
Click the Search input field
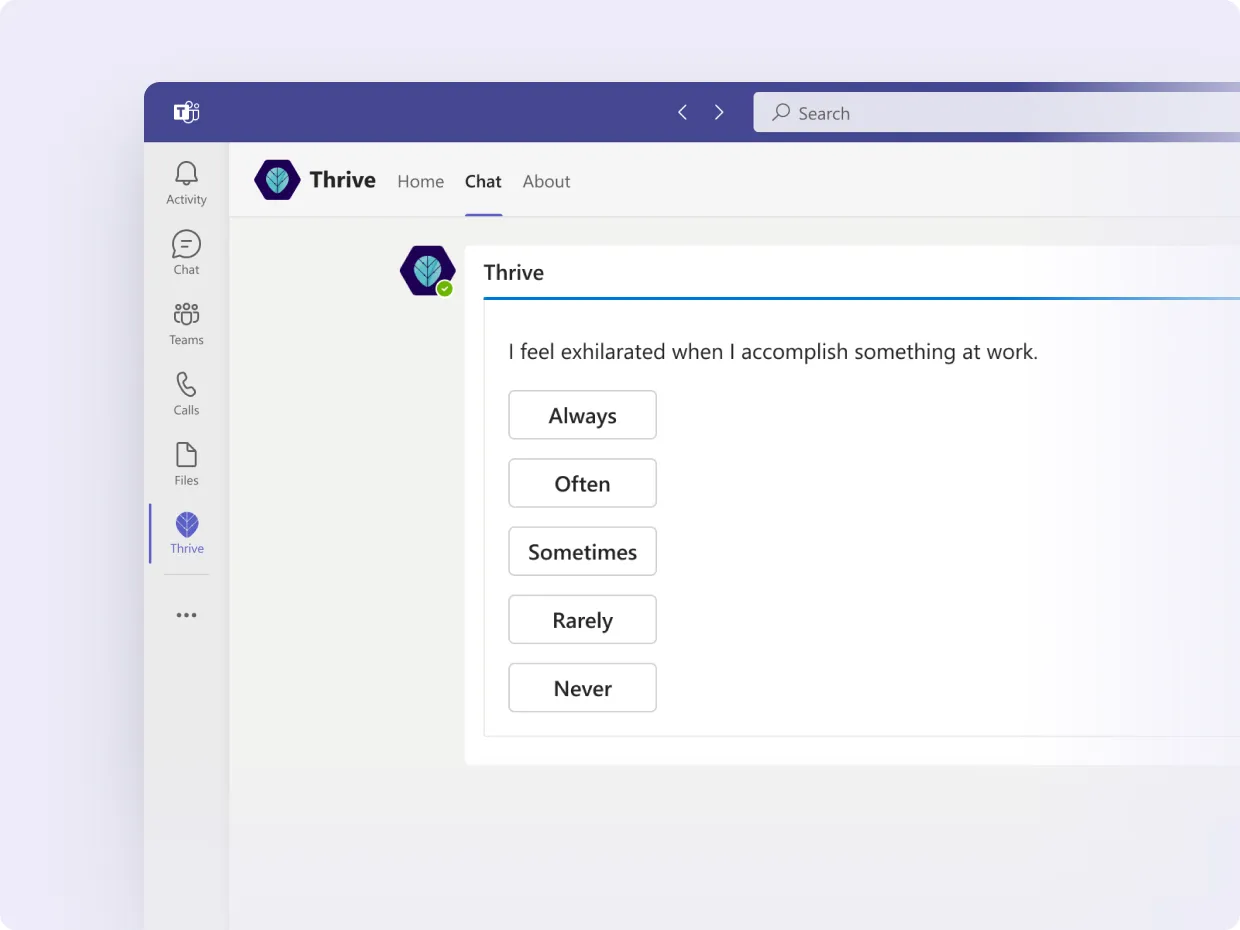(x=996, y=113)
